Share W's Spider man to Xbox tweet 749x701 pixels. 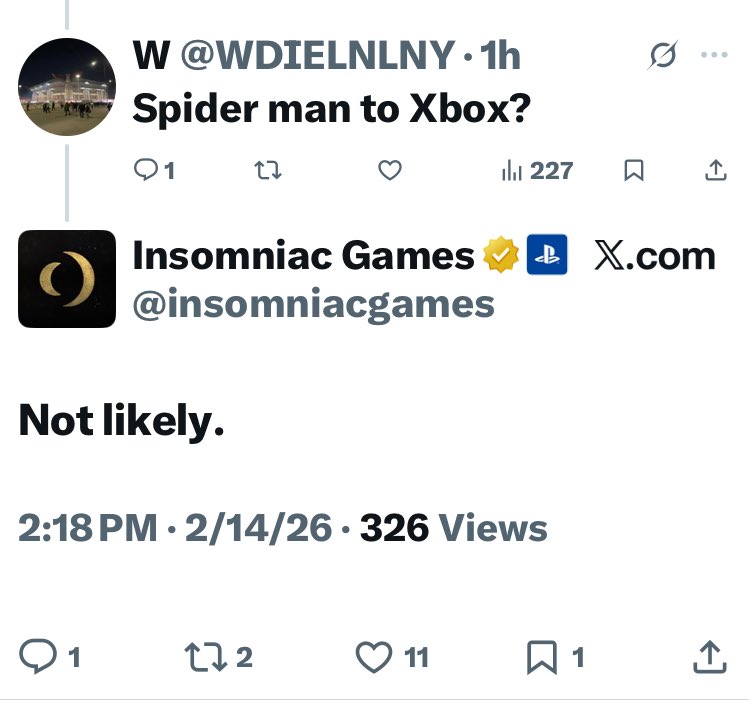(x=715, y=171)
